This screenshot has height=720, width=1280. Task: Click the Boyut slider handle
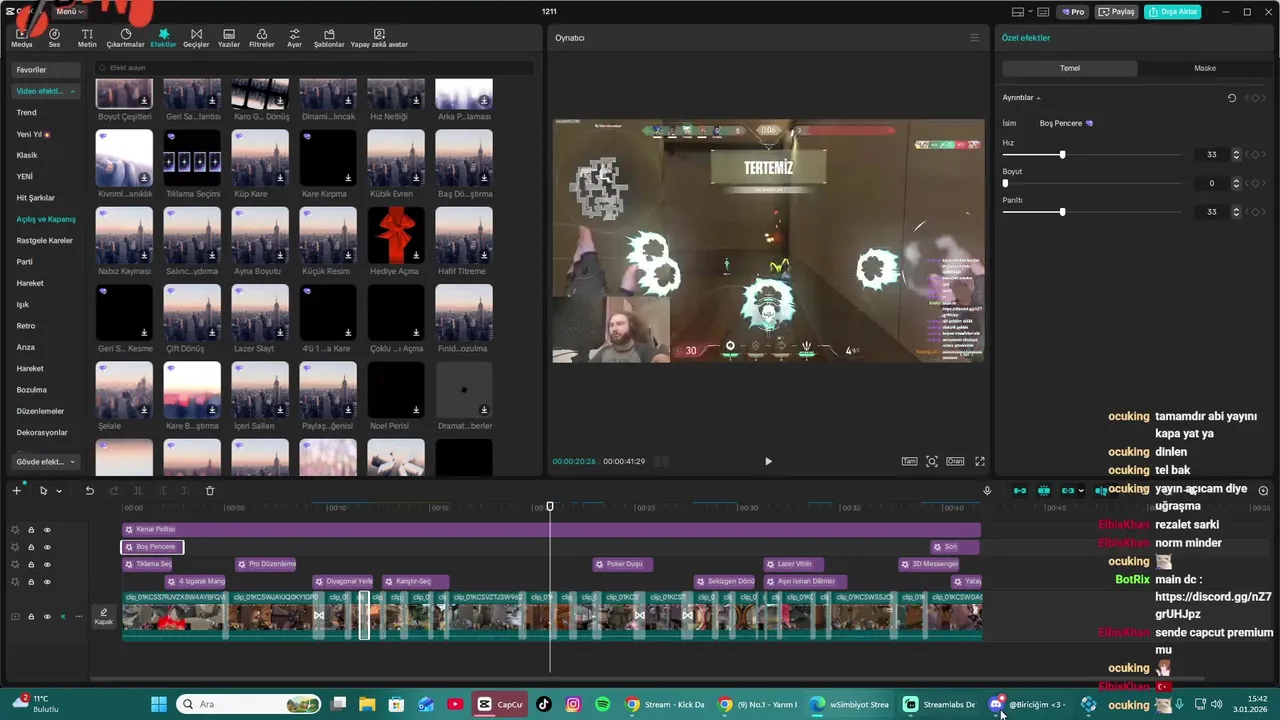click(1006, 183)
